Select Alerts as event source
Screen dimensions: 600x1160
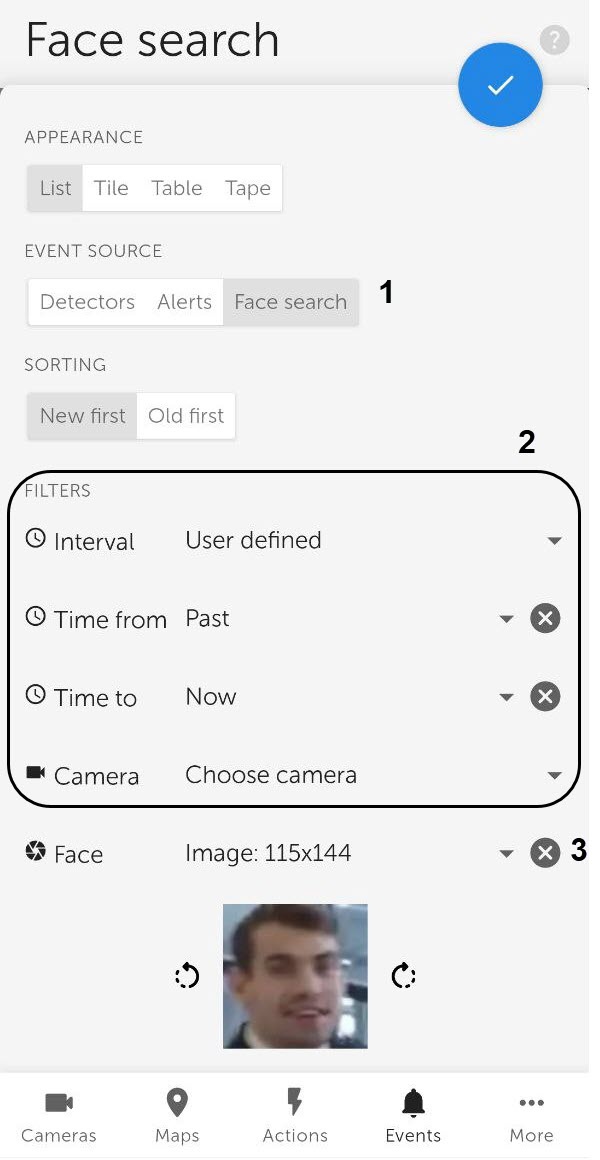click(x=184, y=302)
